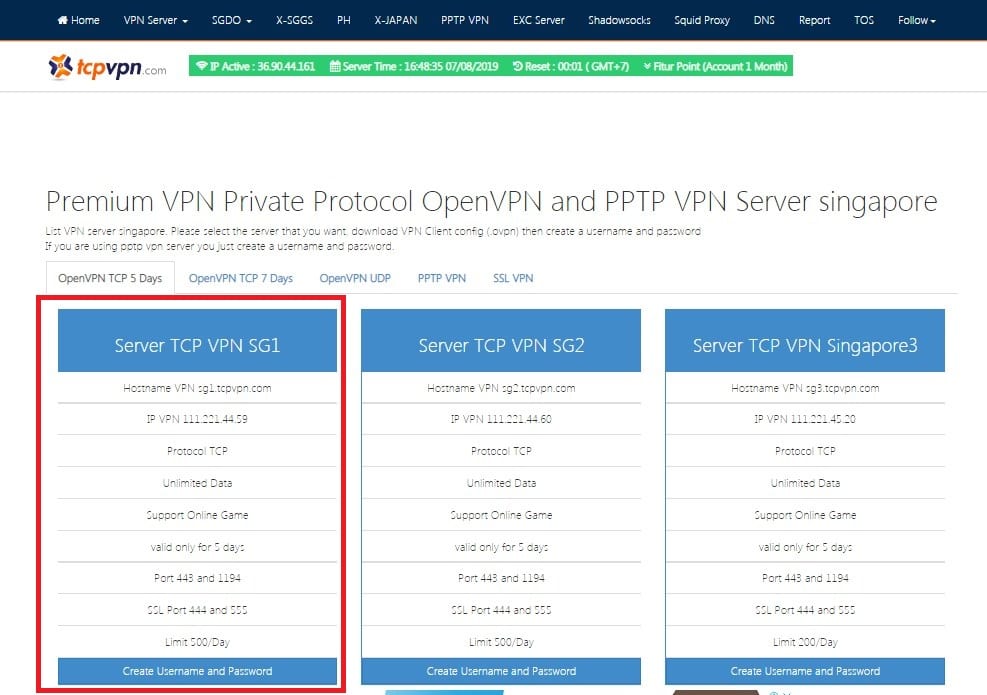Open the Shadowsocks page
987x695 pixels.
[619, 20]
